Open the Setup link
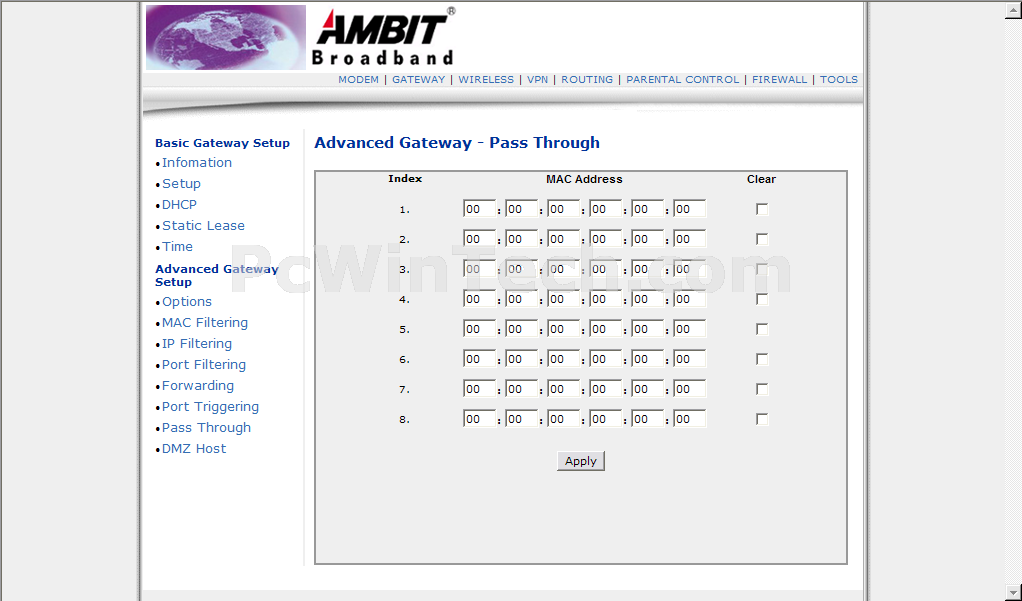Screen dimensions: 1022x601 (x=181, y=183)
